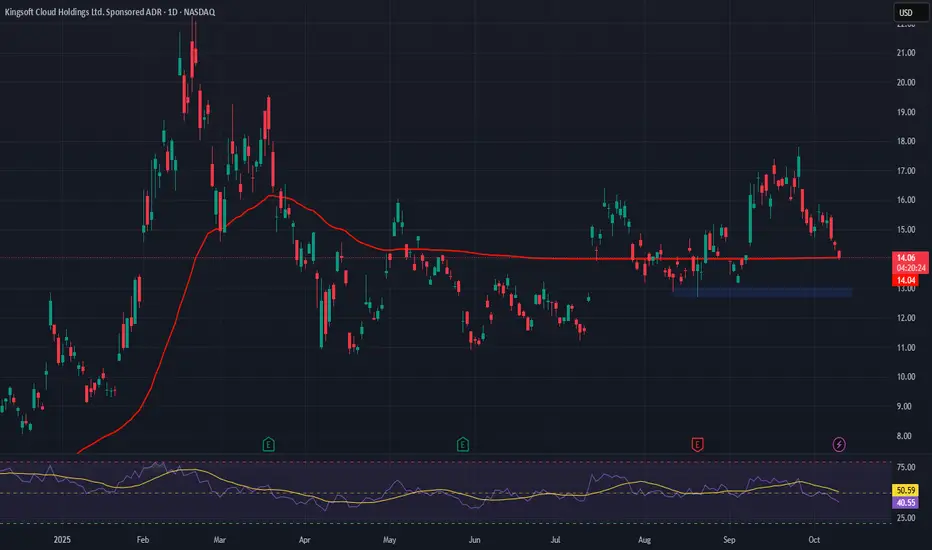Select the red 14.04 moving average label

[906, 280]
